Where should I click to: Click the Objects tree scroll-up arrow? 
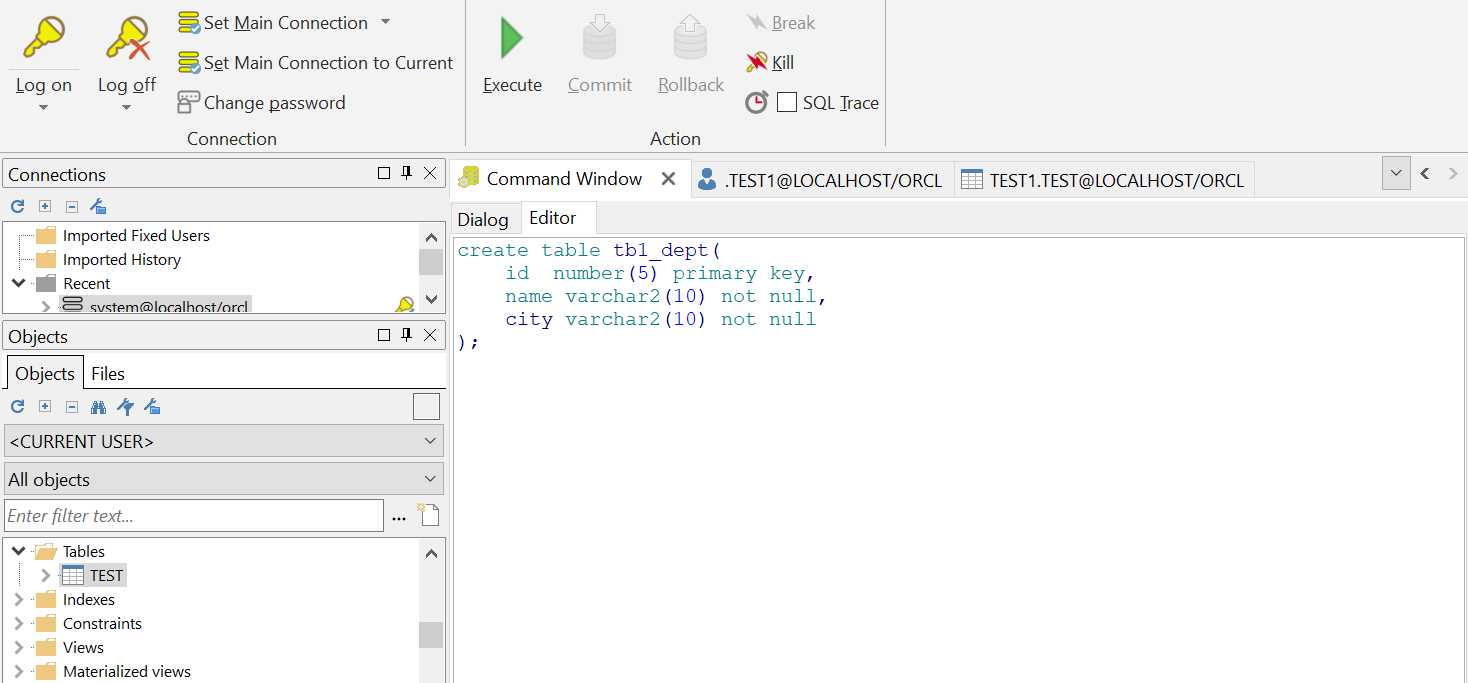[x=431, y=553]
